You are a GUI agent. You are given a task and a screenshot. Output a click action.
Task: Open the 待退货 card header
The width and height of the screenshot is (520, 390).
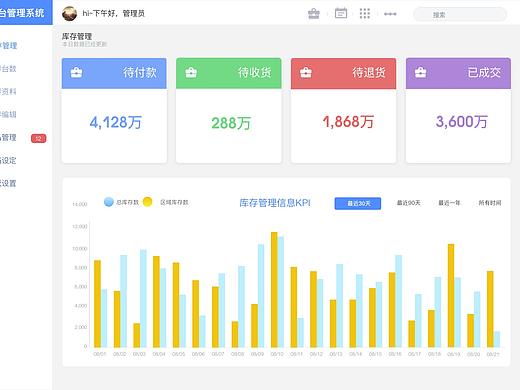coord(343,73)
